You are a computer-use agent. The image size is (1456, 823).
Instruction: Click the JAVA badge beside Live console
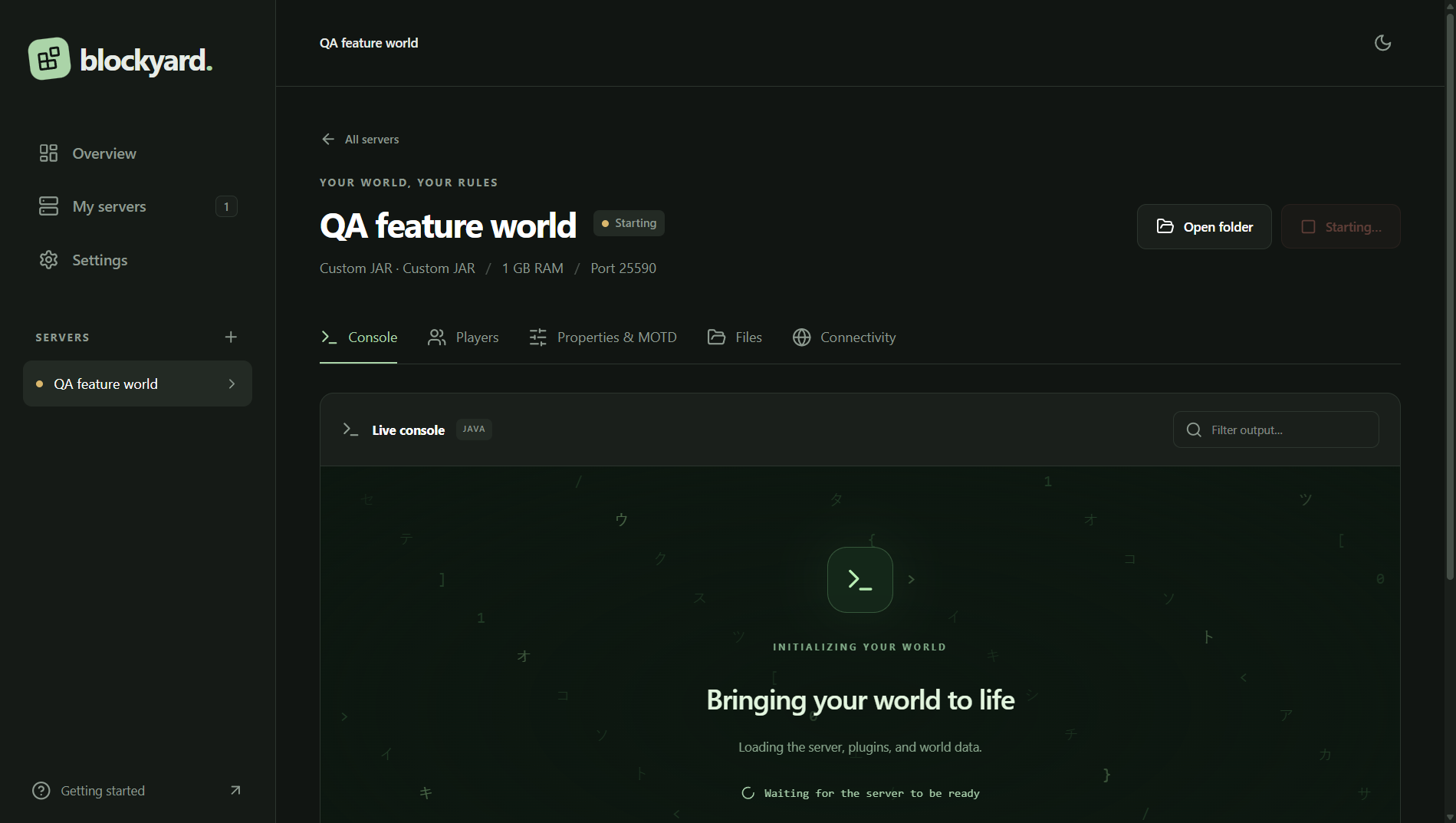(474, 429)
